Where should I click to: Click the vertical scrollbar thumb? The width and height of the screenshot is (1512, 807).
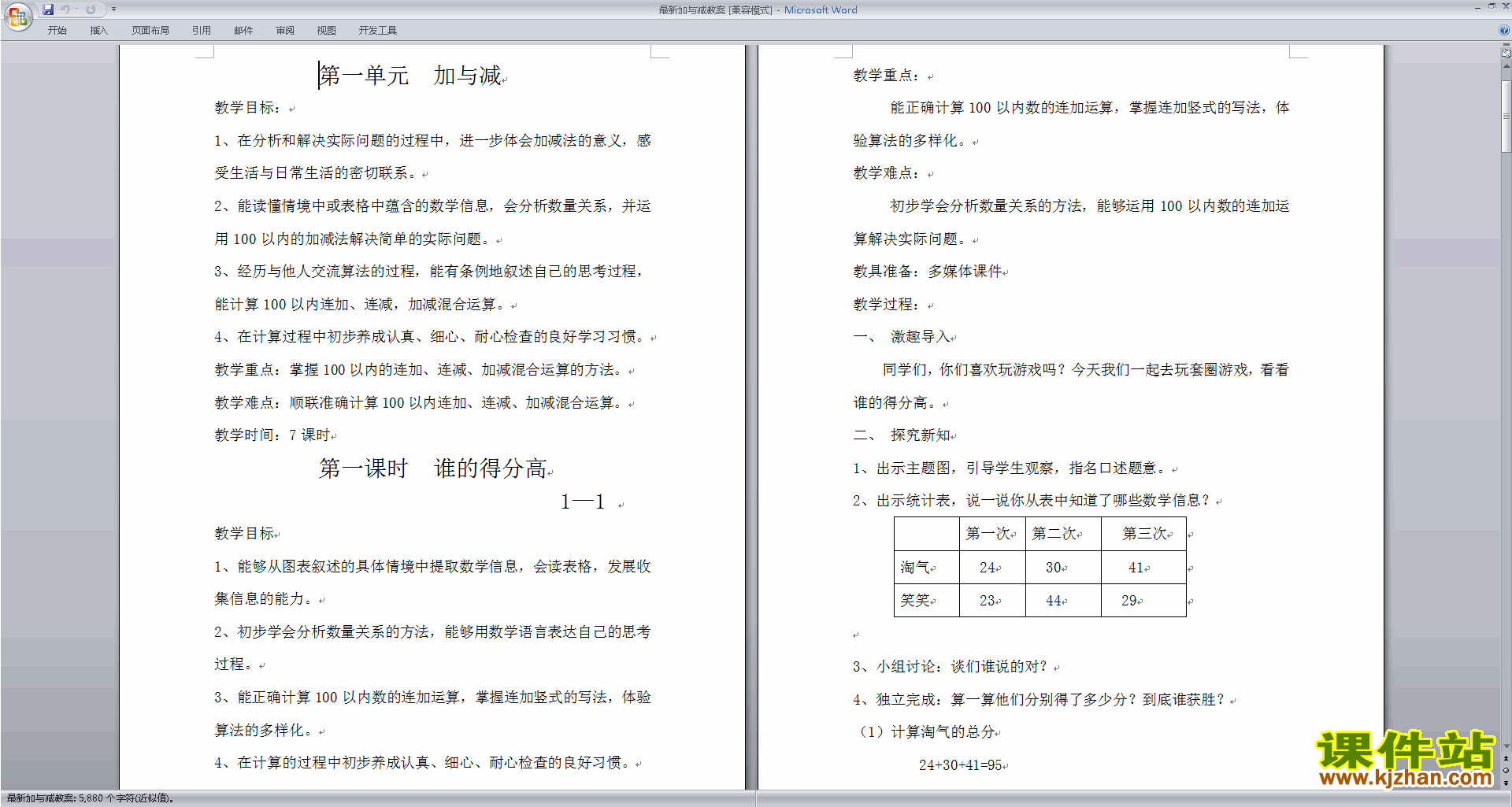1506,116
